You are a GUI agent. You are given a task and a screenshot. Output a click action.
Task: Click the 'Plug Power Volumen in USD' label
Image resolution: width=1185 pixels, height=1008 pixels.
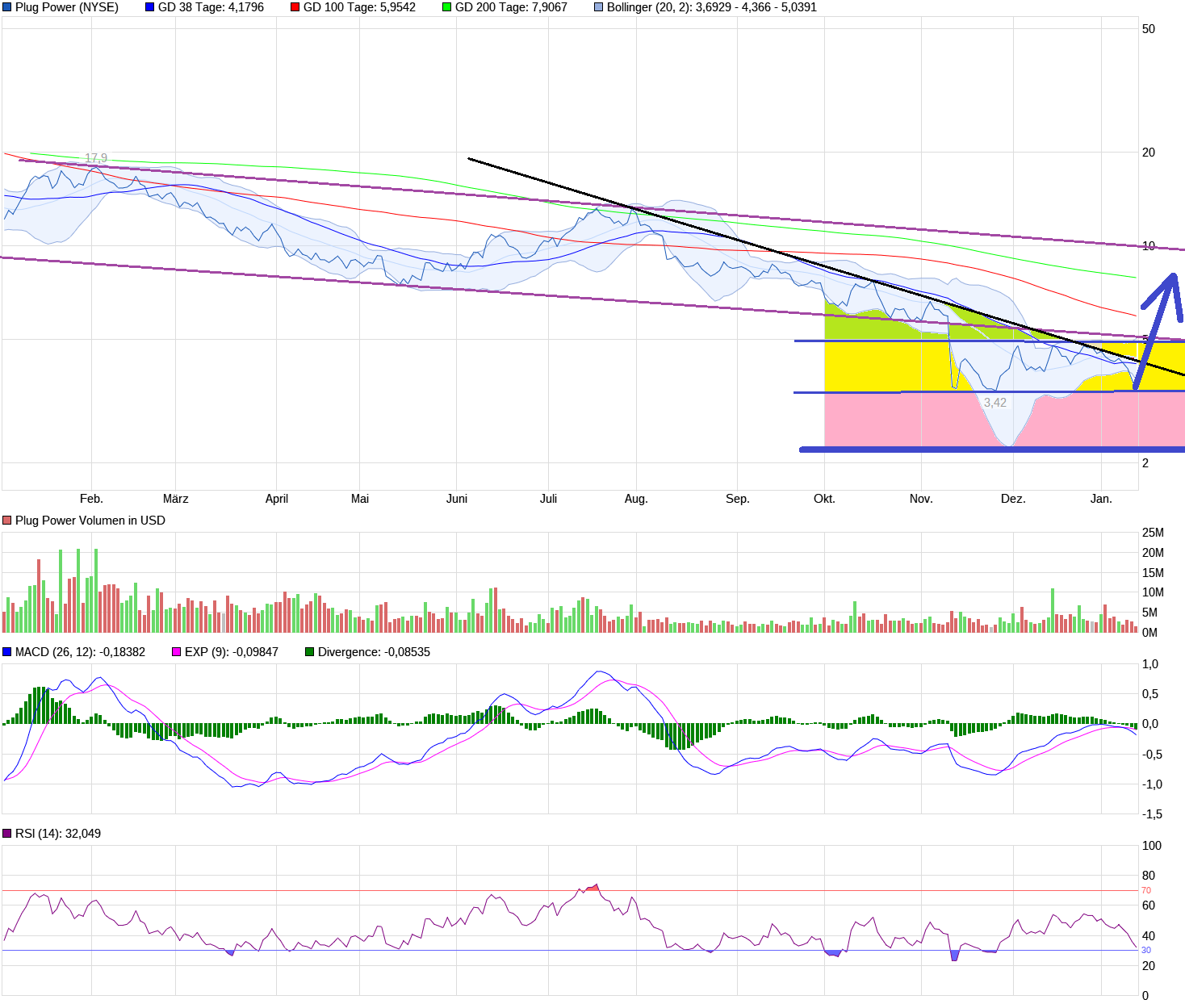[90, 521]
